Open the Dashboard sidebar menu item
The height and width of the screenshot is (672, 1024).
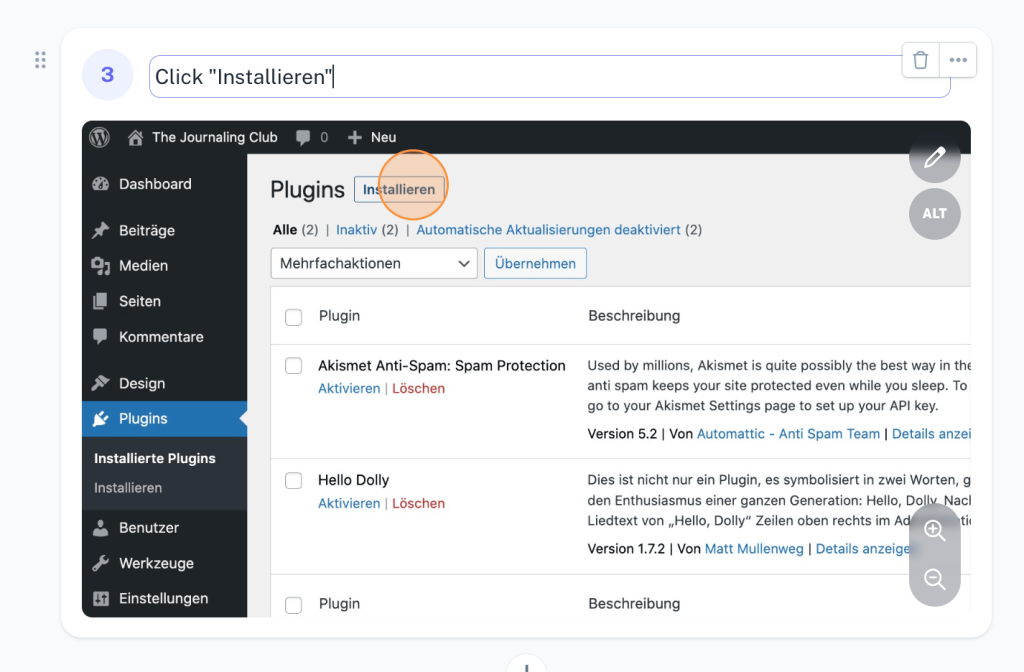click(154, 184)
